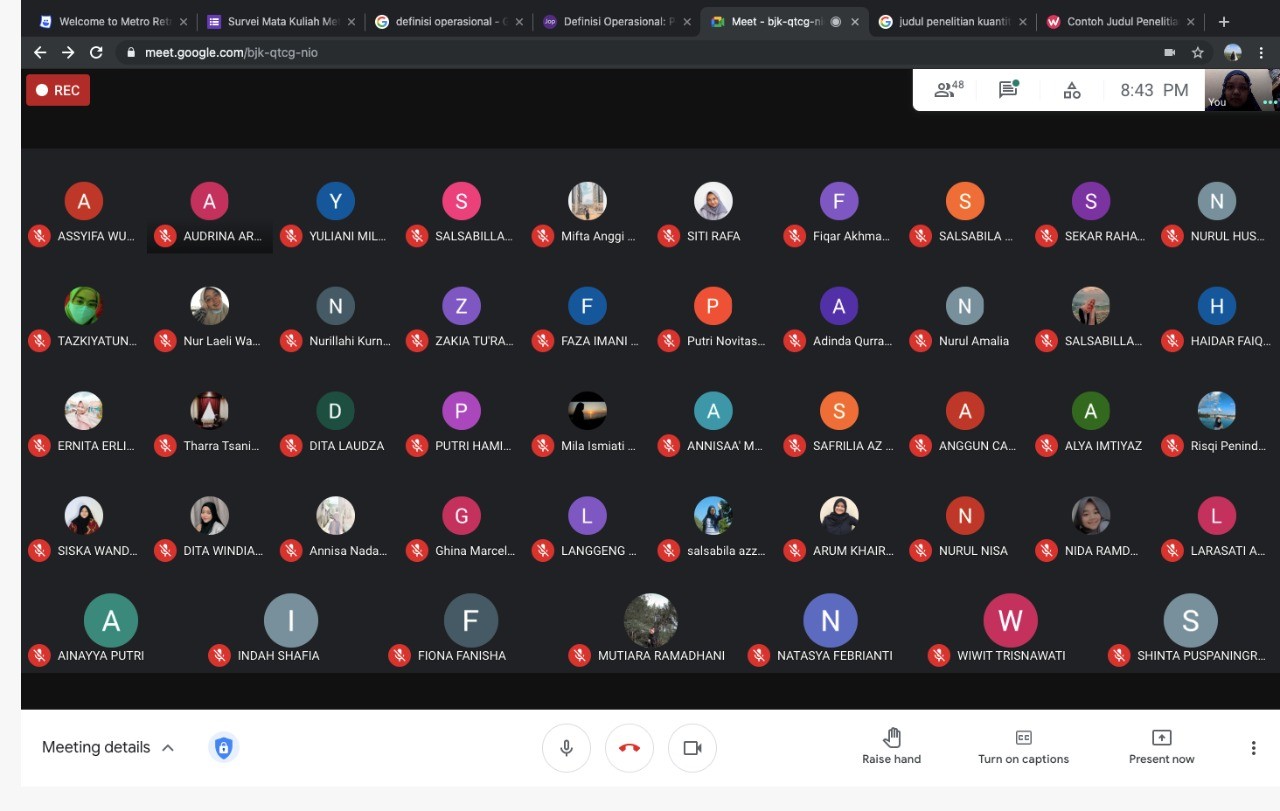Go back using the browser back arrow

click(x=40, y=52)
